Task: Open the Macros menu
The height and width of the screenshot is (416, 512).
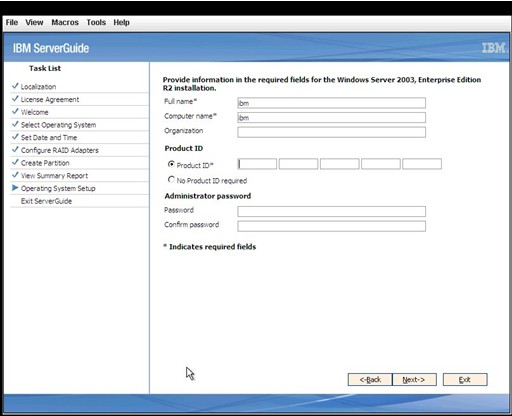Action: click(x=65, y=22)
